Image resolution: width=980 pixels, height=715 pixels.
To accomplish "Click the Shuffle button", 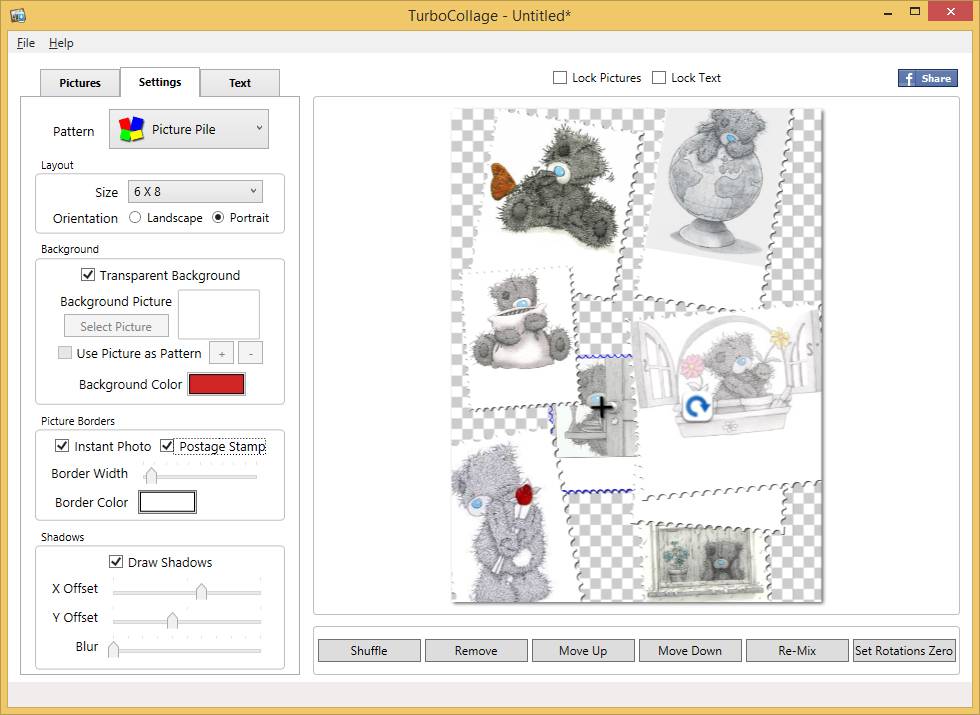I will (369, 651).
